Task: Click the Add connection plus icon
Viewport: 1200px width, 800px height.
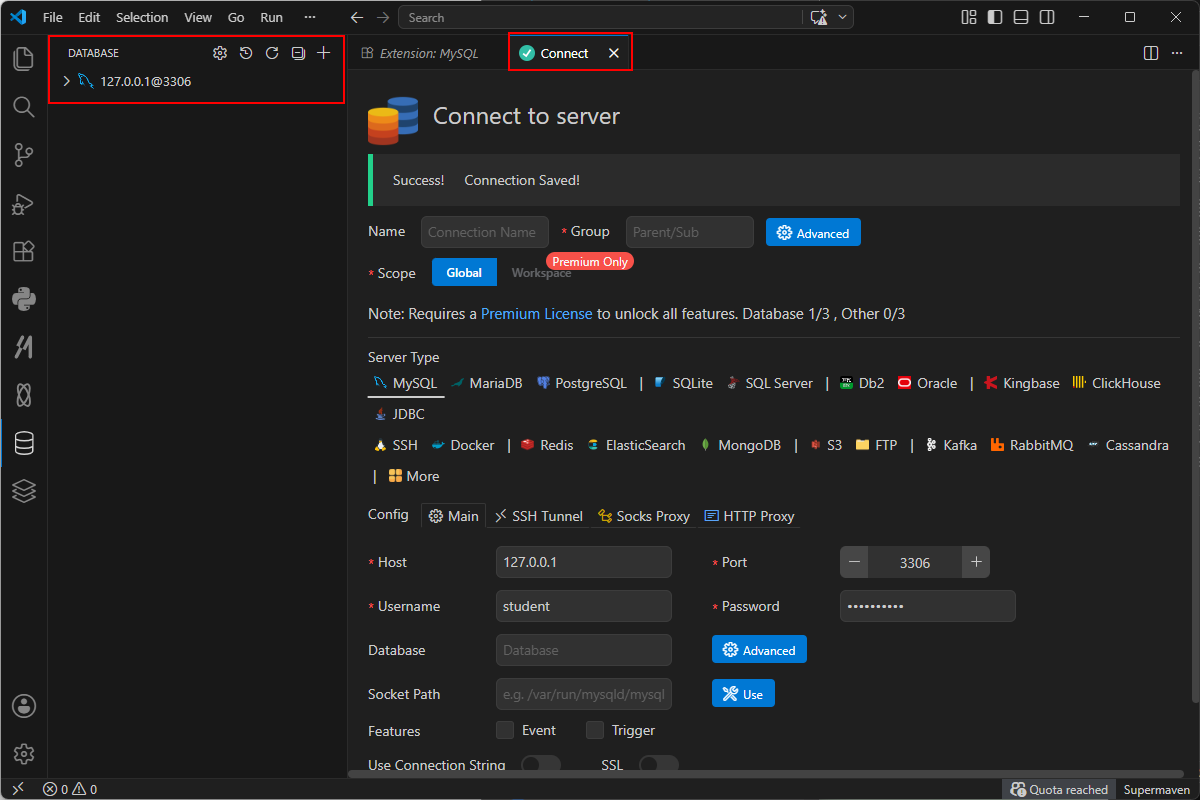Action: pos(324,53)
